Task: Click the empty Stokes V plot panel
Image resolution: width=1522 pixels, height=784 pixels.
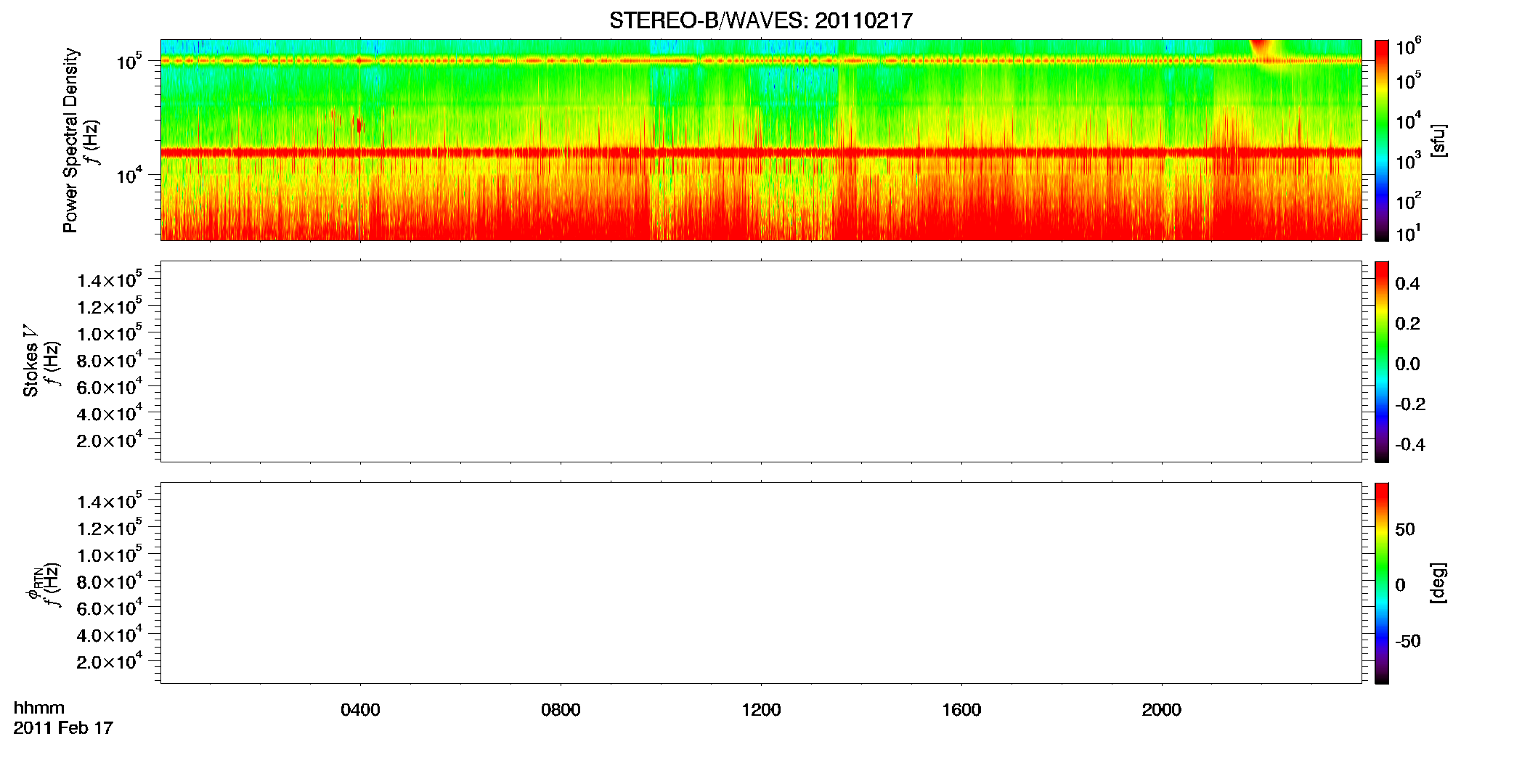Action: (761, 362)
